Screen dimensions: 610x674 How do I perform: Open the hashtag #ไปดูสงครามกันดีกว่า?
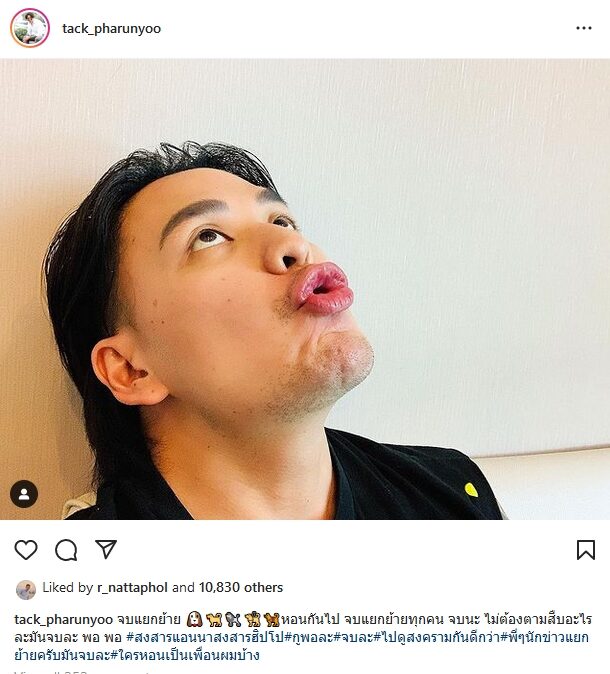437,637
